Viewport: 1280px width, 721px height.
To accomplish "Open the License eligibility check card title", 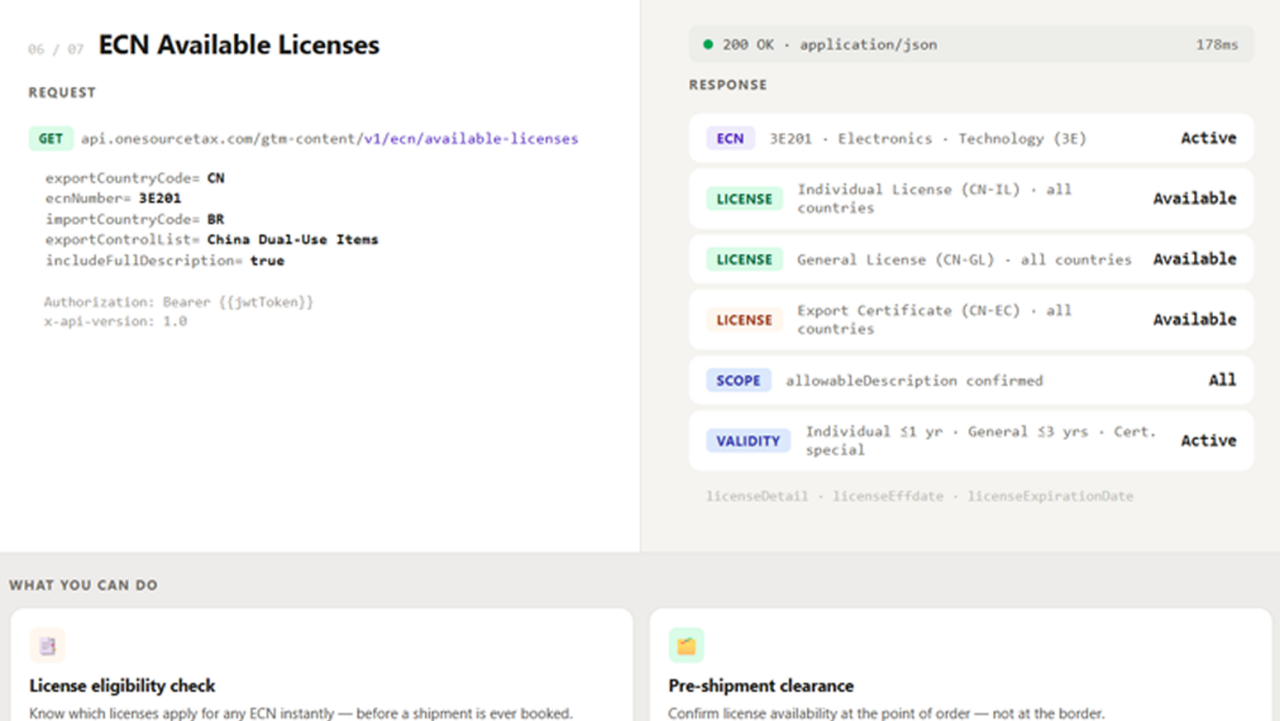I will coord(123,686).
